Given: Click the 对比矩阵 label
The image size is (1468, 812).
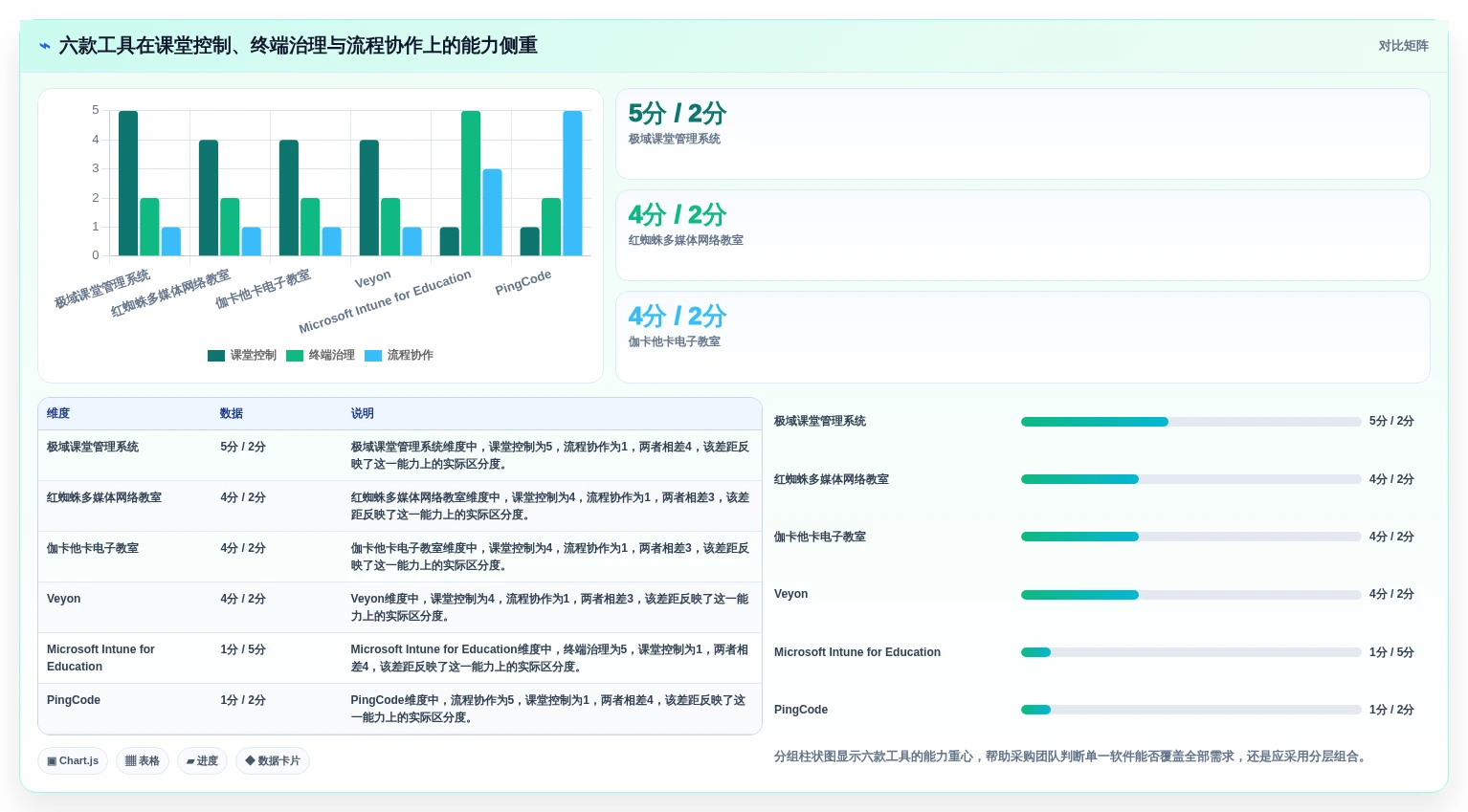Looking at the screenshot, I should pos(1403,46).
